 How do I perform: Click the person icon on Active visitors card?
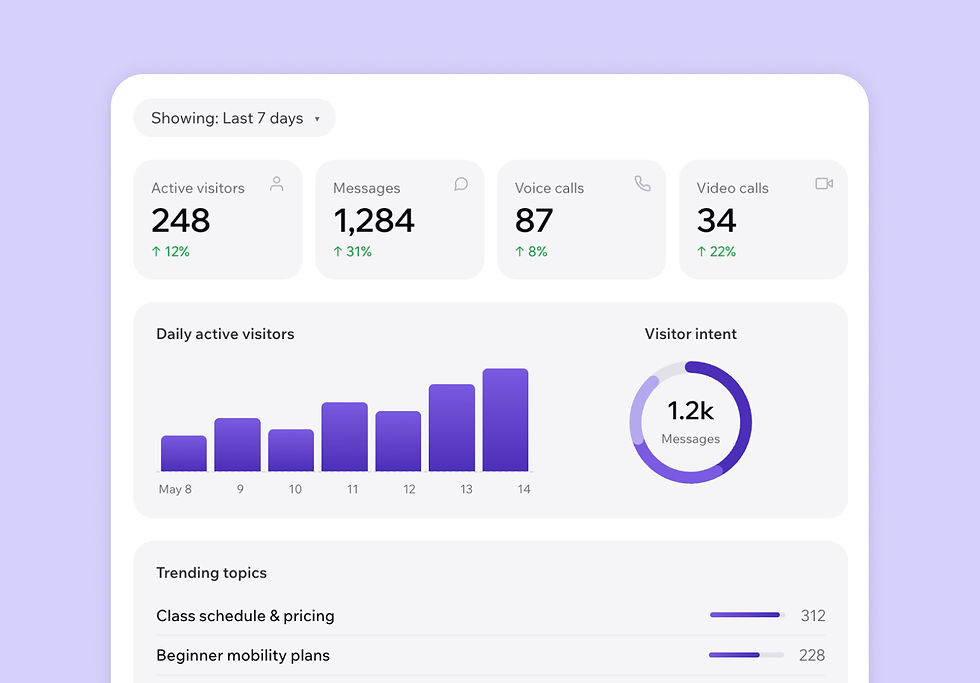tap(277, 184)
